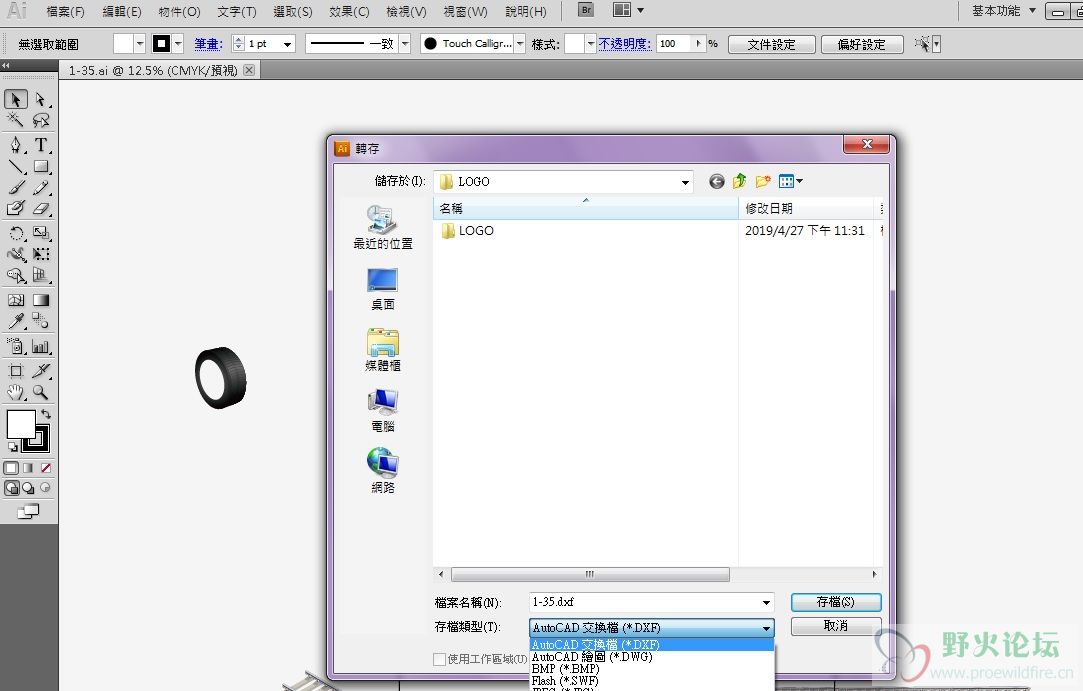This screenshot has height=691, width=1083.
Task: Go up one folder level in the 轉存 dialog
Action: point(740,181)
